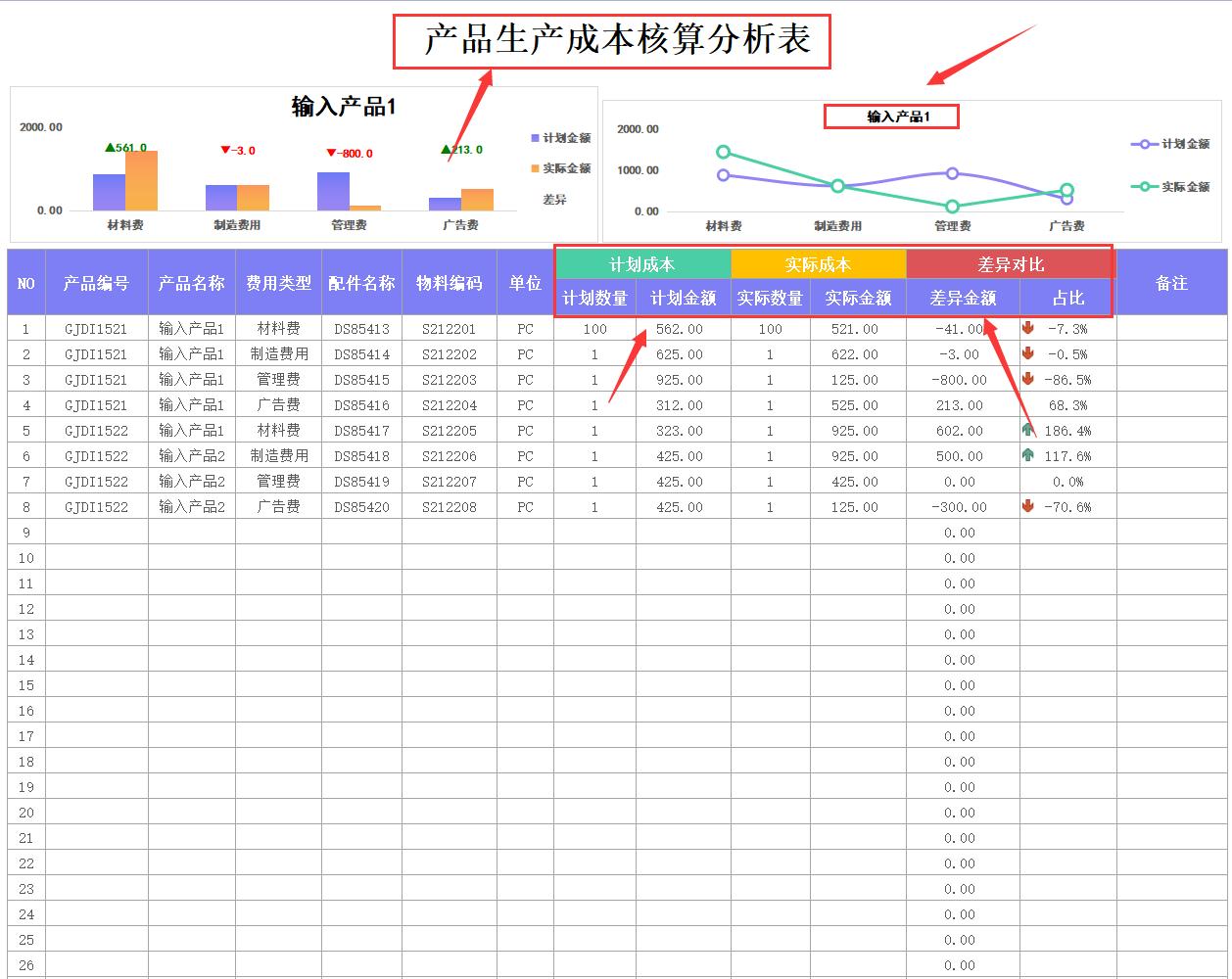Click the 实际成本 yellow header band
This screenshot has width=1232, height=979.
(x=819, y=263)
